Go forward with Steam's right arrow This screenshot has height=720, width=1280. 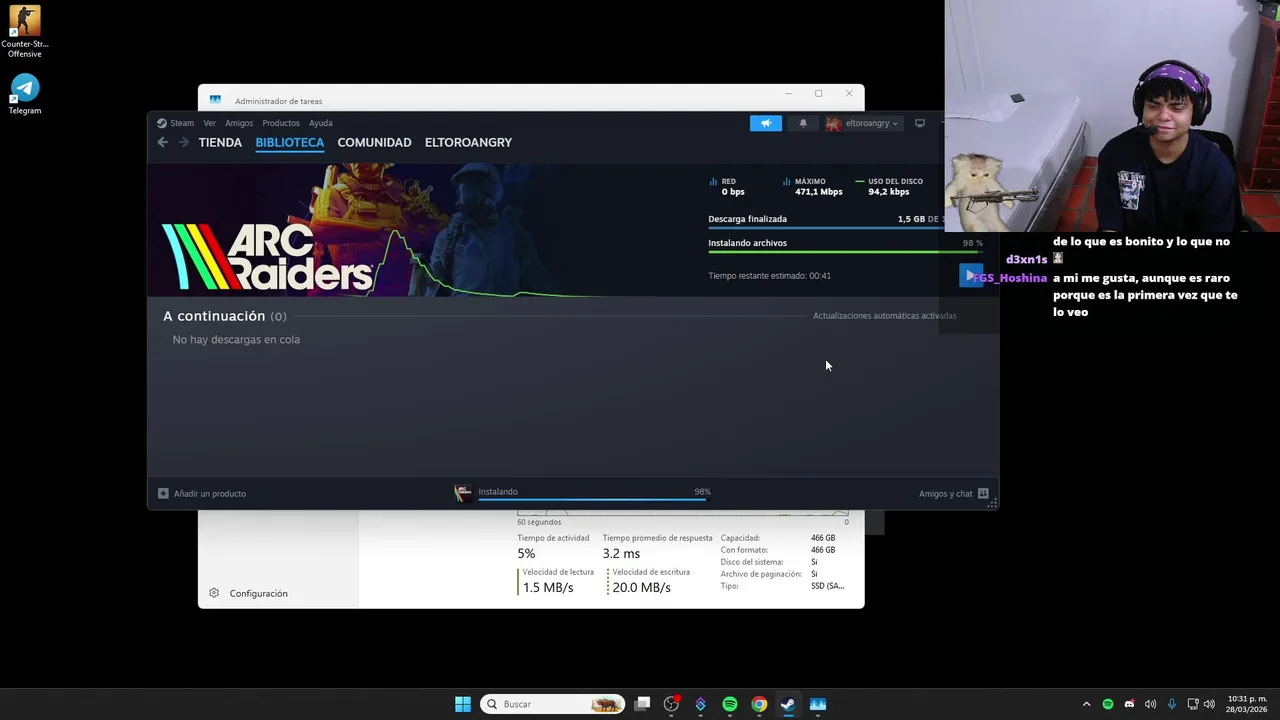tap(183, 142)
